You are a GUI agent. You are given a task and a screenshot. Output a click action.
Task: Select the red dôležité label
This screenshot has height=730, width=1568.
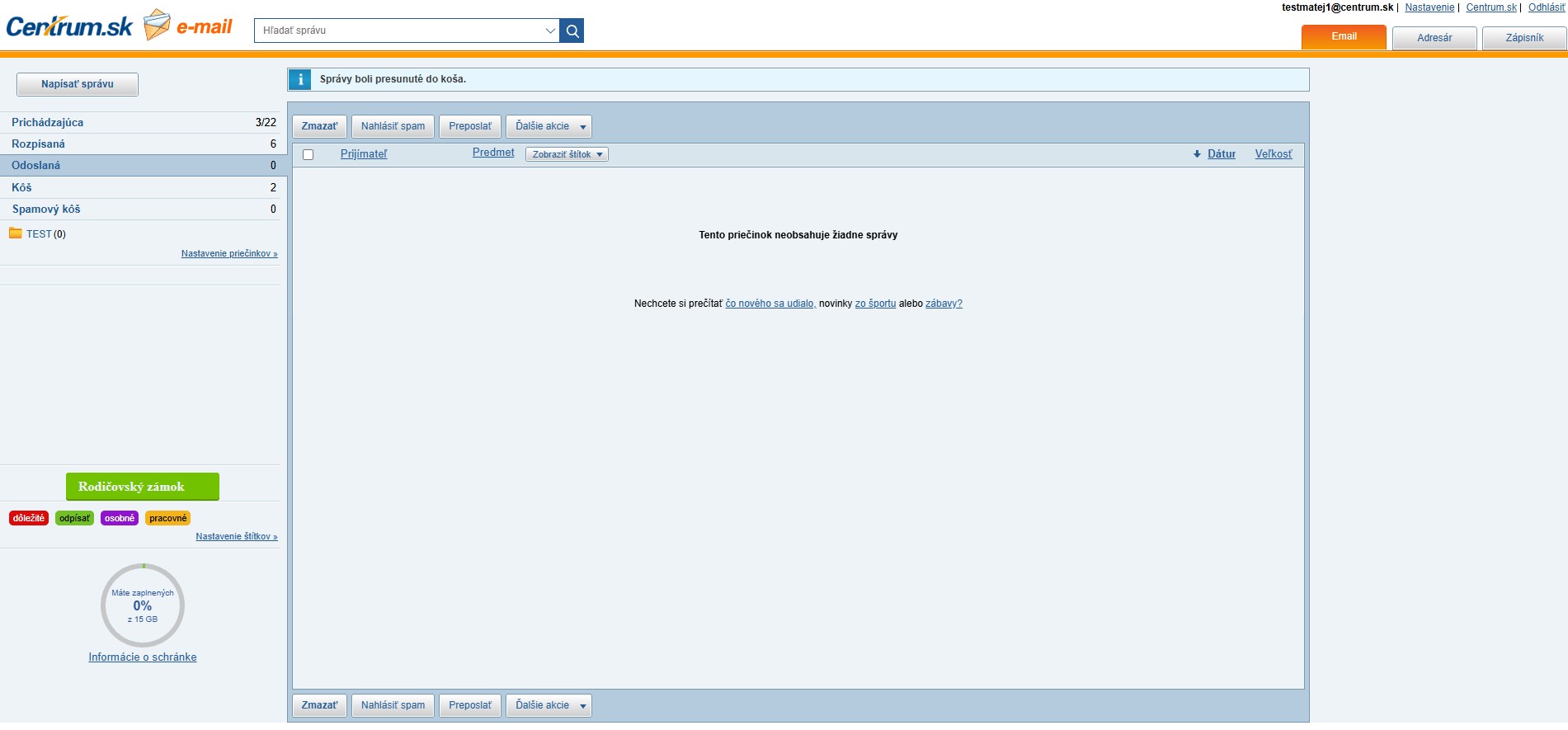(x=29, y=518)
